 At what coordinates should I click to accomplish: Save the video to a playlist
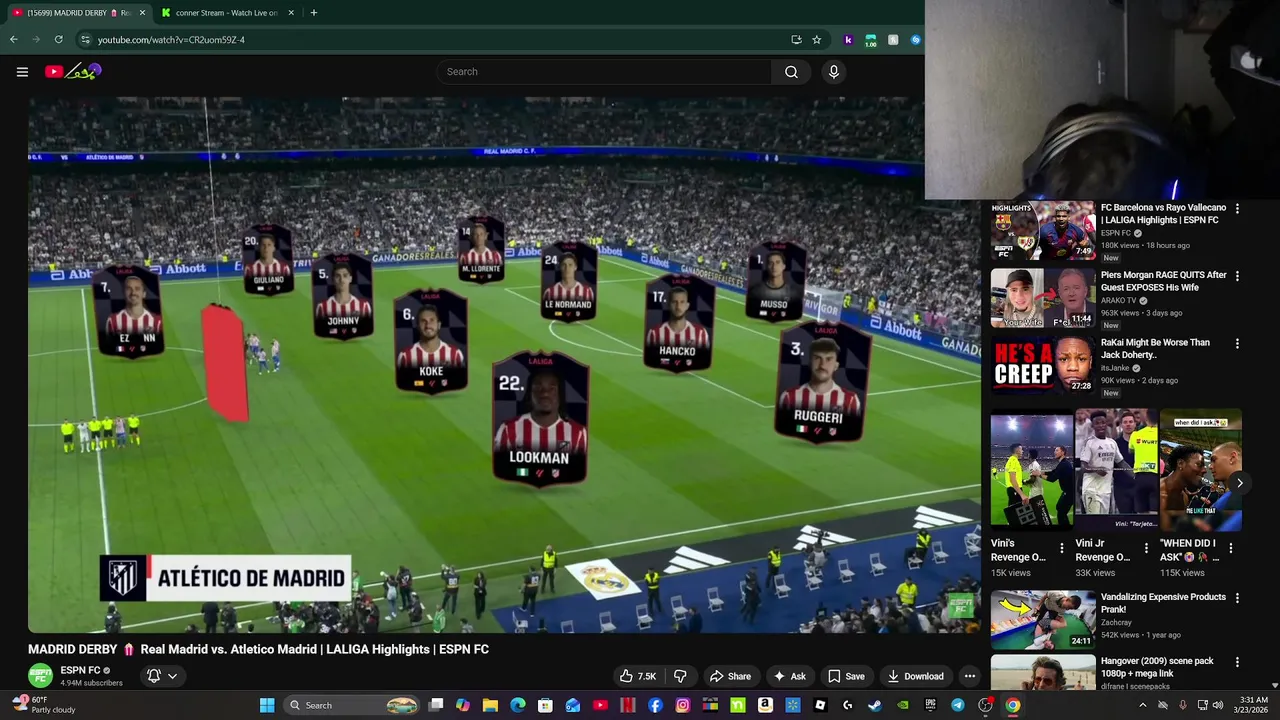click(x=846, y=676)
